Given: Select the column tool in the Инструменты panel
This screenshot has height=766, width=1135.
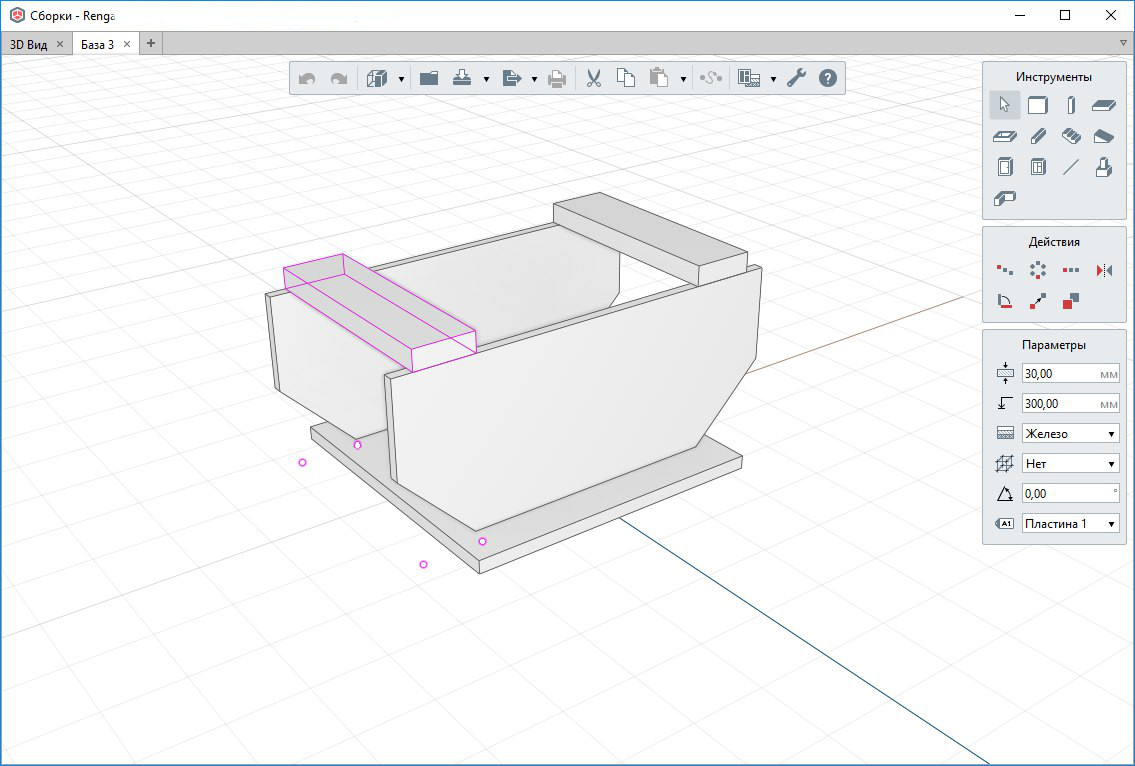Looking at the screenshot, I should (1071, 105).
